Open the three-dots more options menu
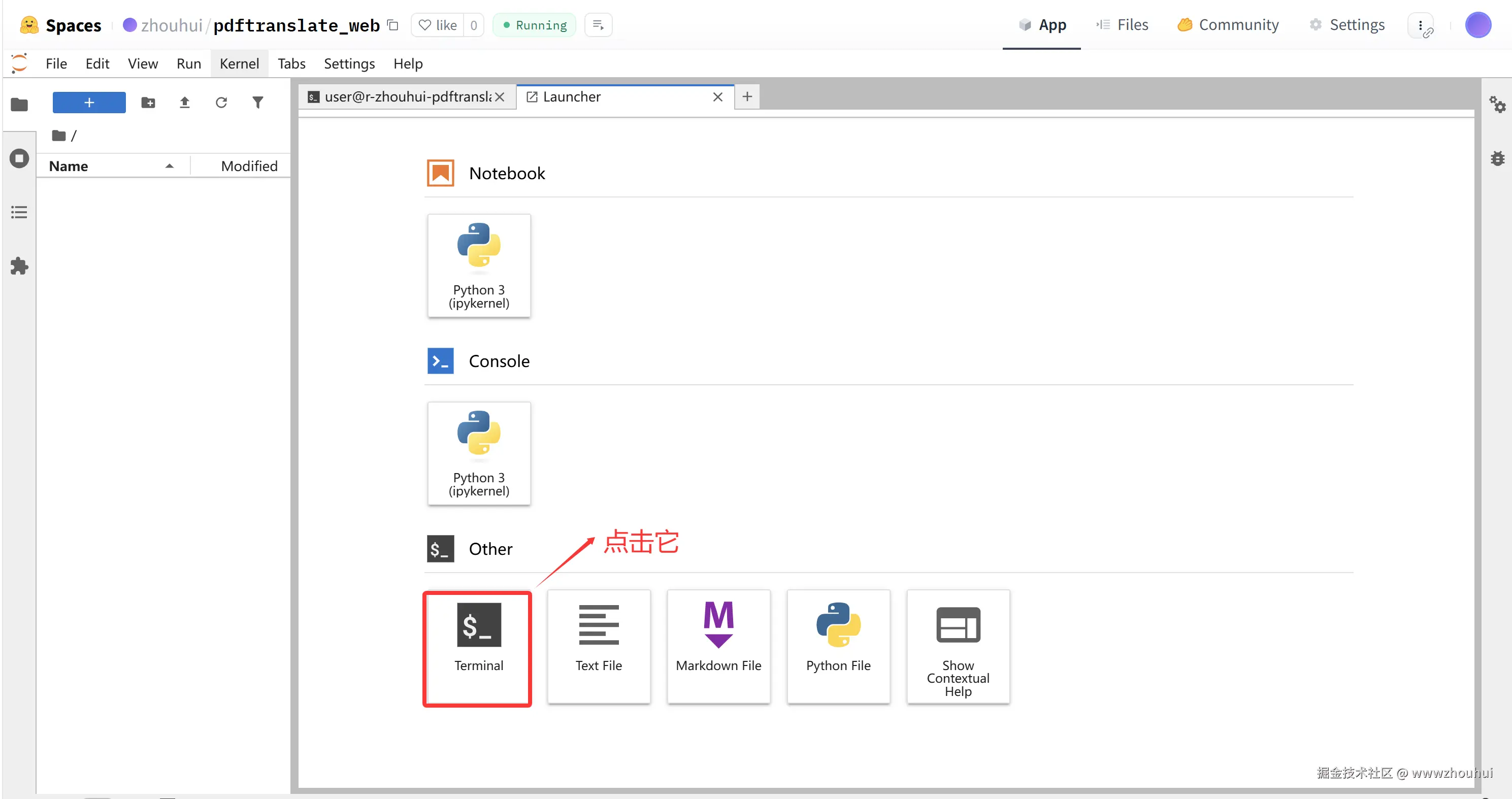The image size is (1512, 799). [1421, 26]
